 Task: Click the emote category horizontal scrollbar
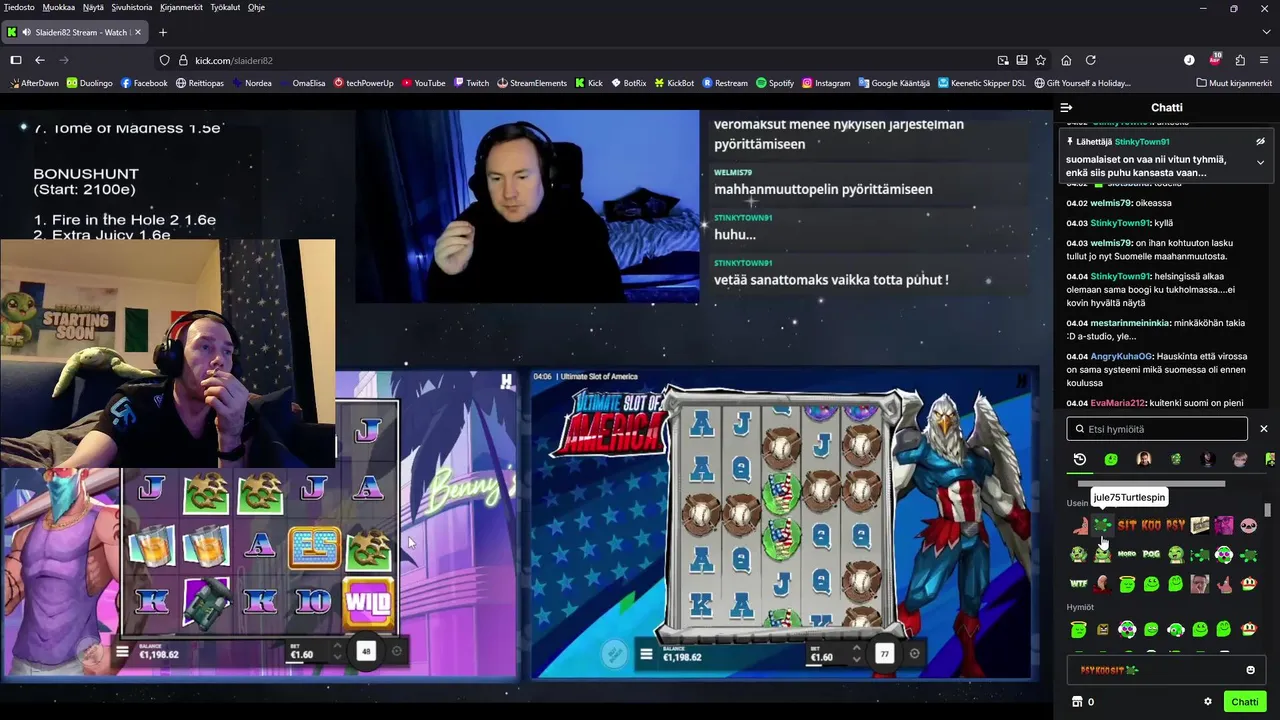tap(1151, 484)
